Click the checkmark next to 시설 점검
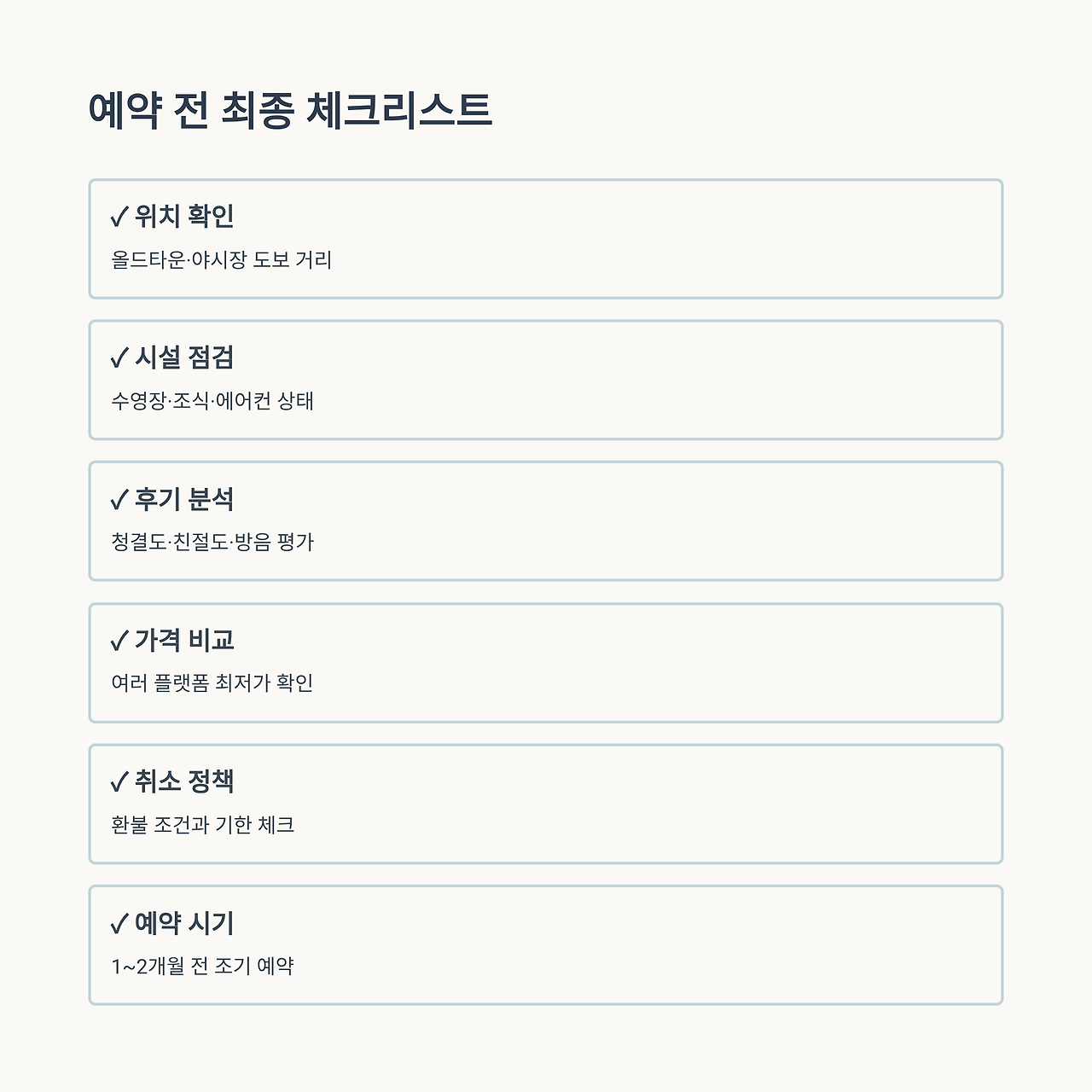 click(119, 358)
